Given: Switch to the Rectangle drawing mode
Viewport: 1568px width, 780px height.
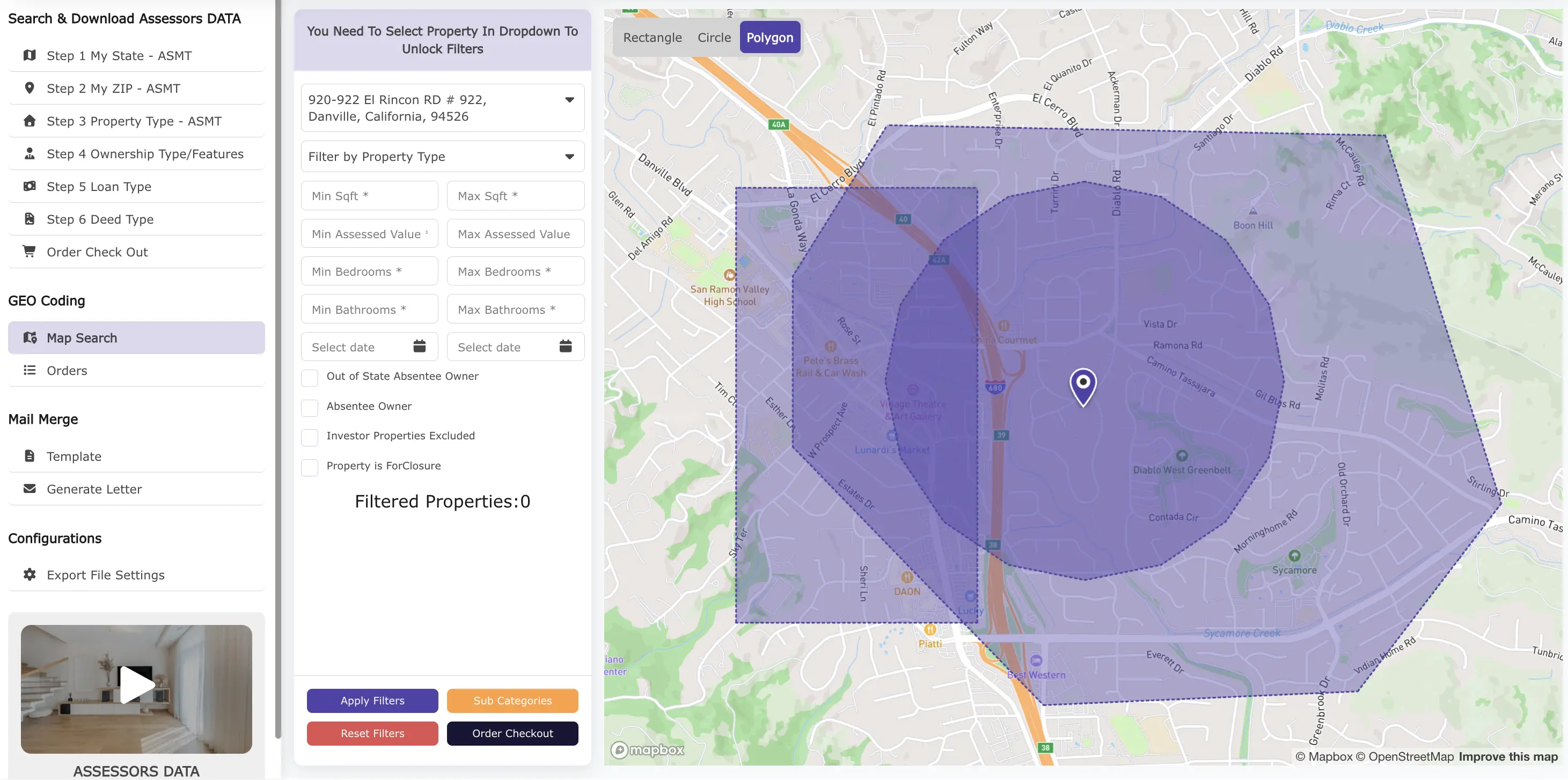Looking at the screenshot, I should click(x=652, y=37).
